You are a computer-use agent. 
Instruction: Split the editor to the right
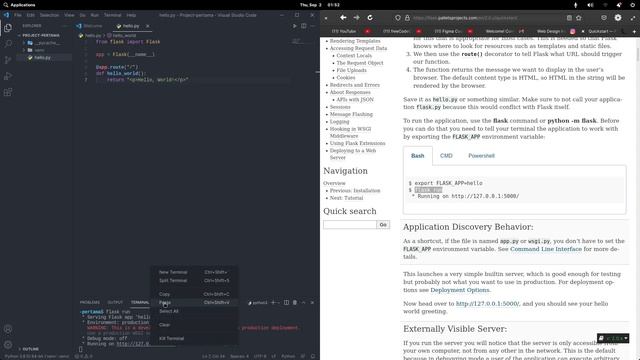point(304,26)
